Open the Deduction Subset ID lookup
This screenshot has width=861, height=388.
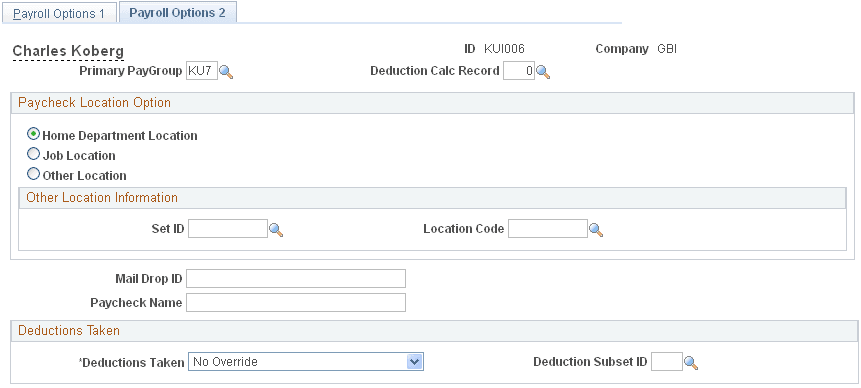pyautogui.click(x=691, y=363)
